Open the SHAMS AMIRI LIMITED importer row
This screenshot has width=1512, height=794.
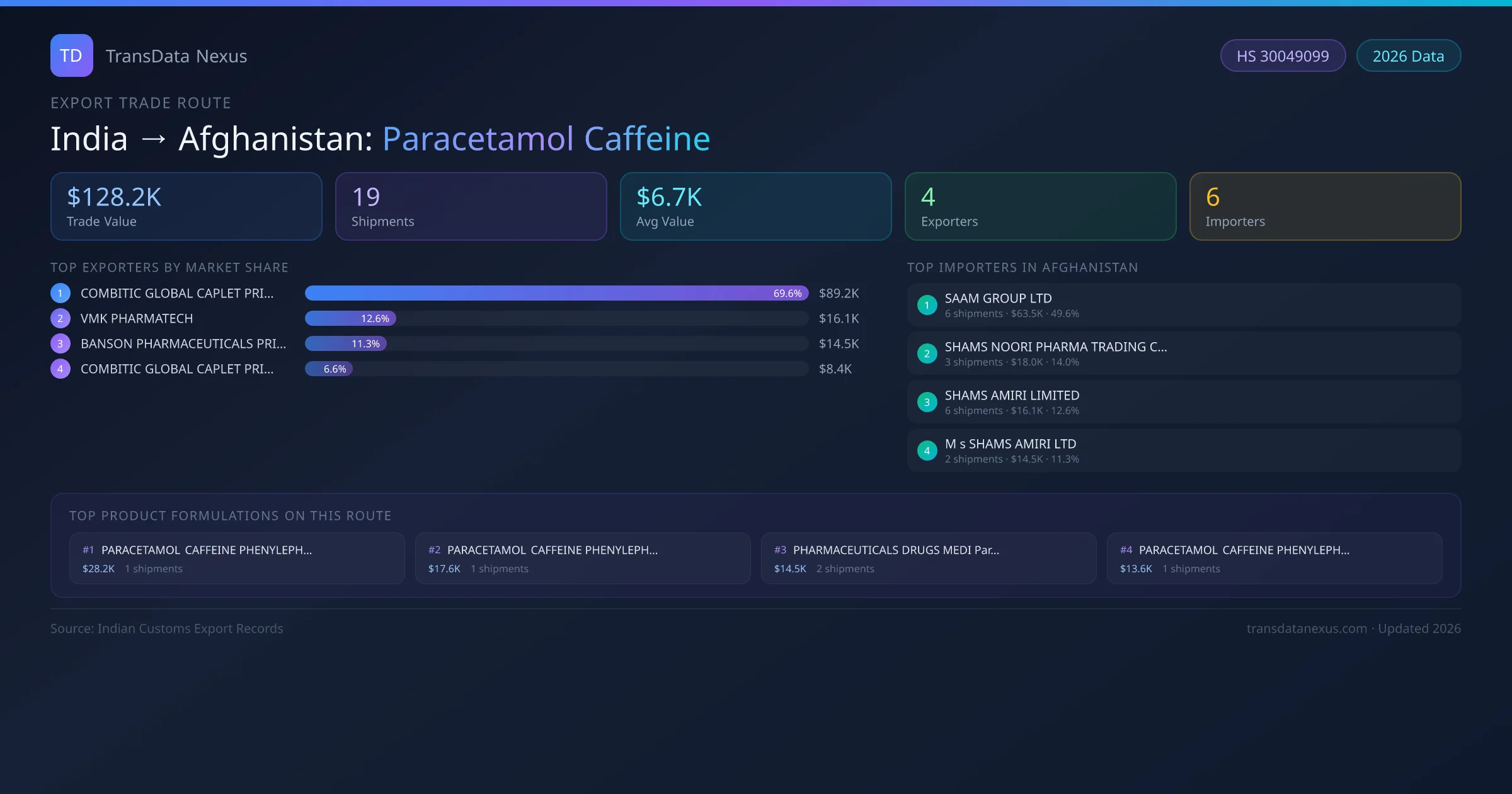coord(1183,402)
